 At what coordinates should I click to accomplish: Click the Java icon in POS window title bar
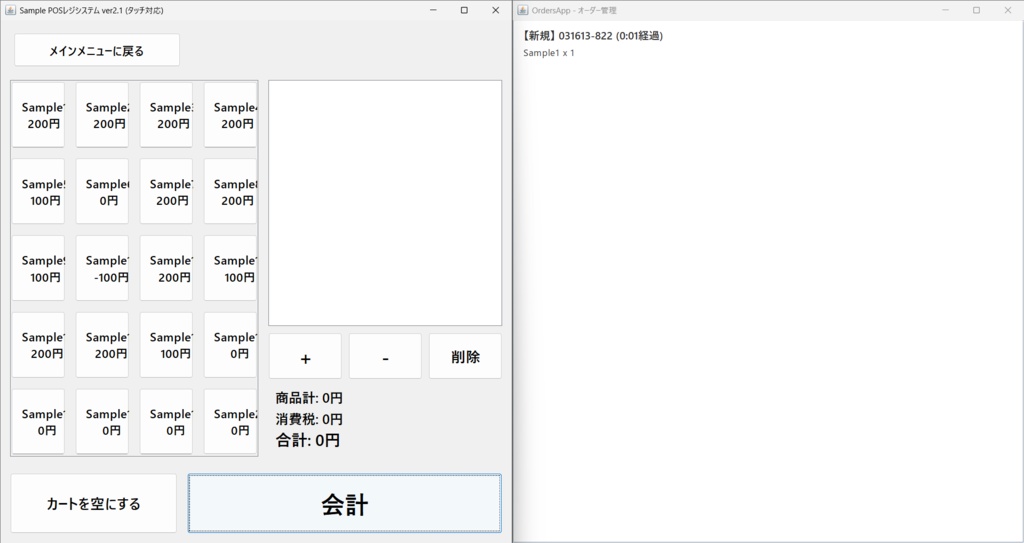tap(10, 10)
